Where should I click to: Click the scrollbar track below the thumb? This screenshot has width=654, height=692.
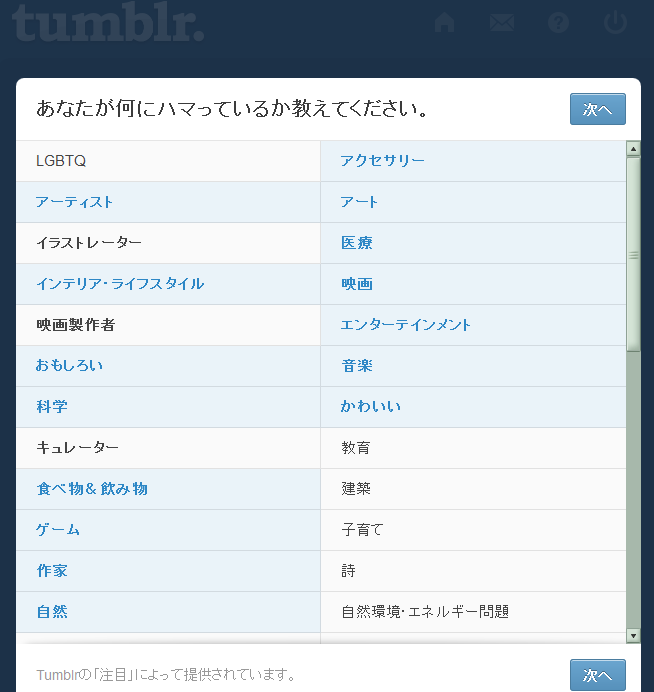[633, 490]
